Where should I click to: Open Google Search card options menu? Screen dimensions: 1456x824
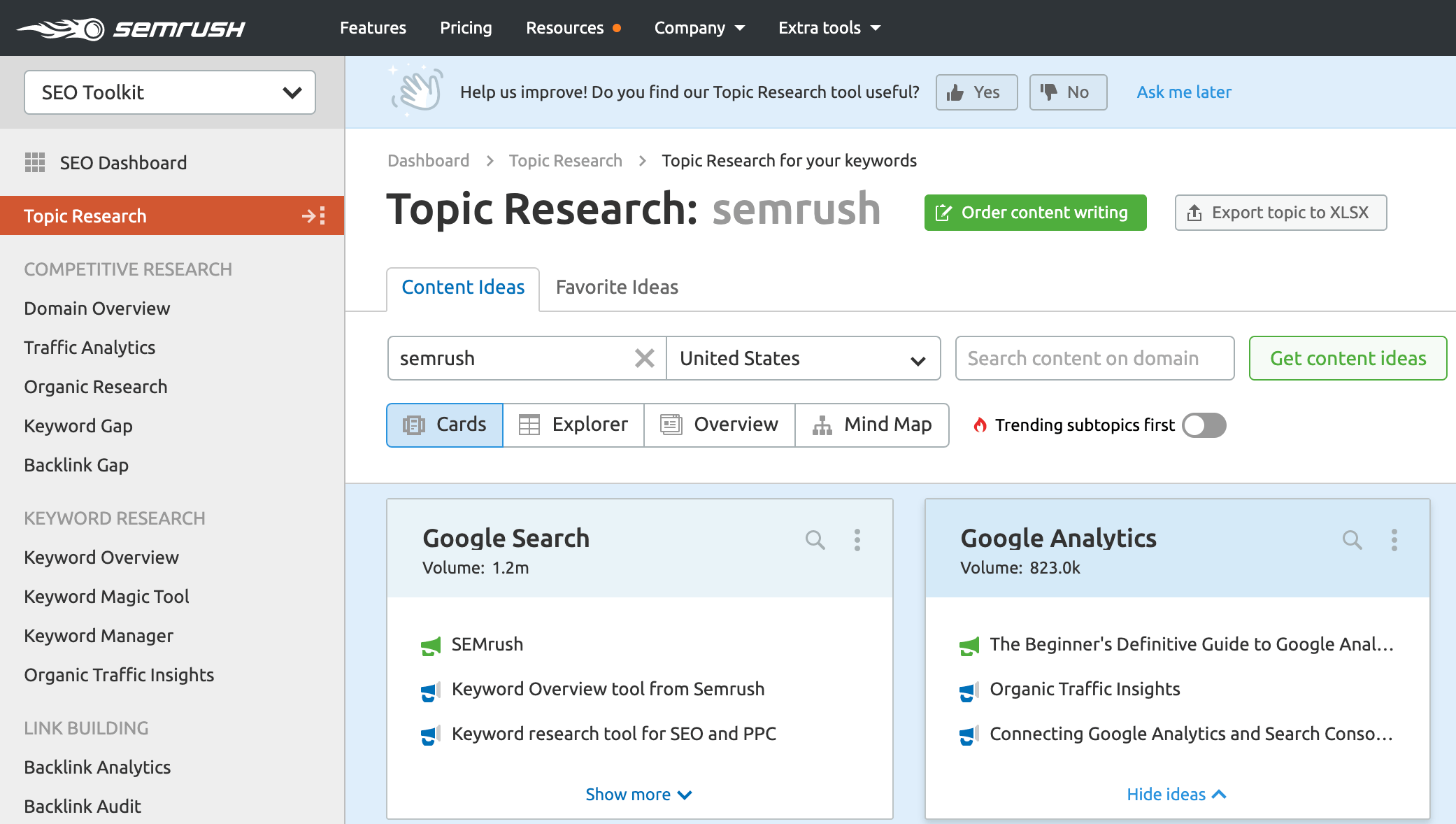857,539
